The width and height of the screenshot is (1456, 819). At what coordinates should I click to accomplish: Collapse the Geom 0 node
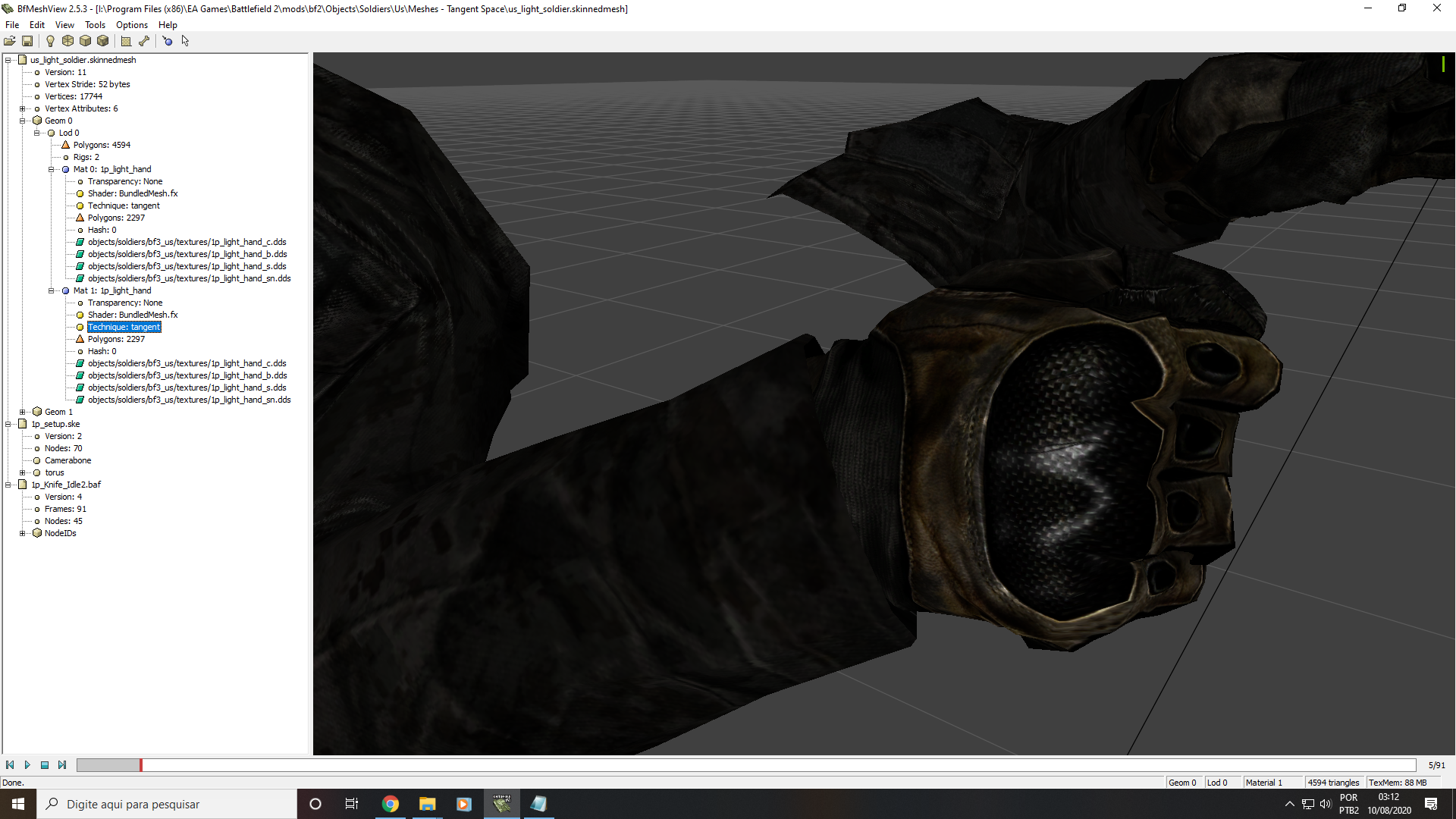tap(23, 121)
